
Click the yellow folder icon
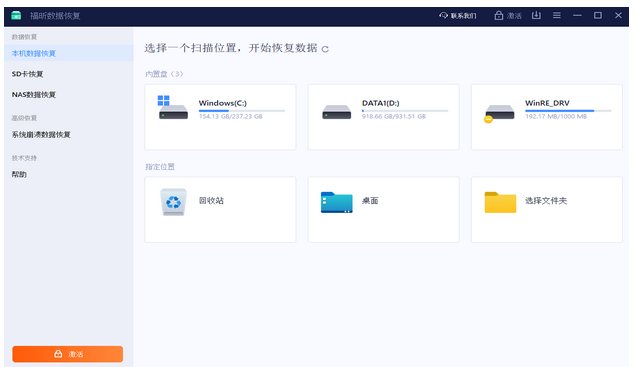coord(500,202)
